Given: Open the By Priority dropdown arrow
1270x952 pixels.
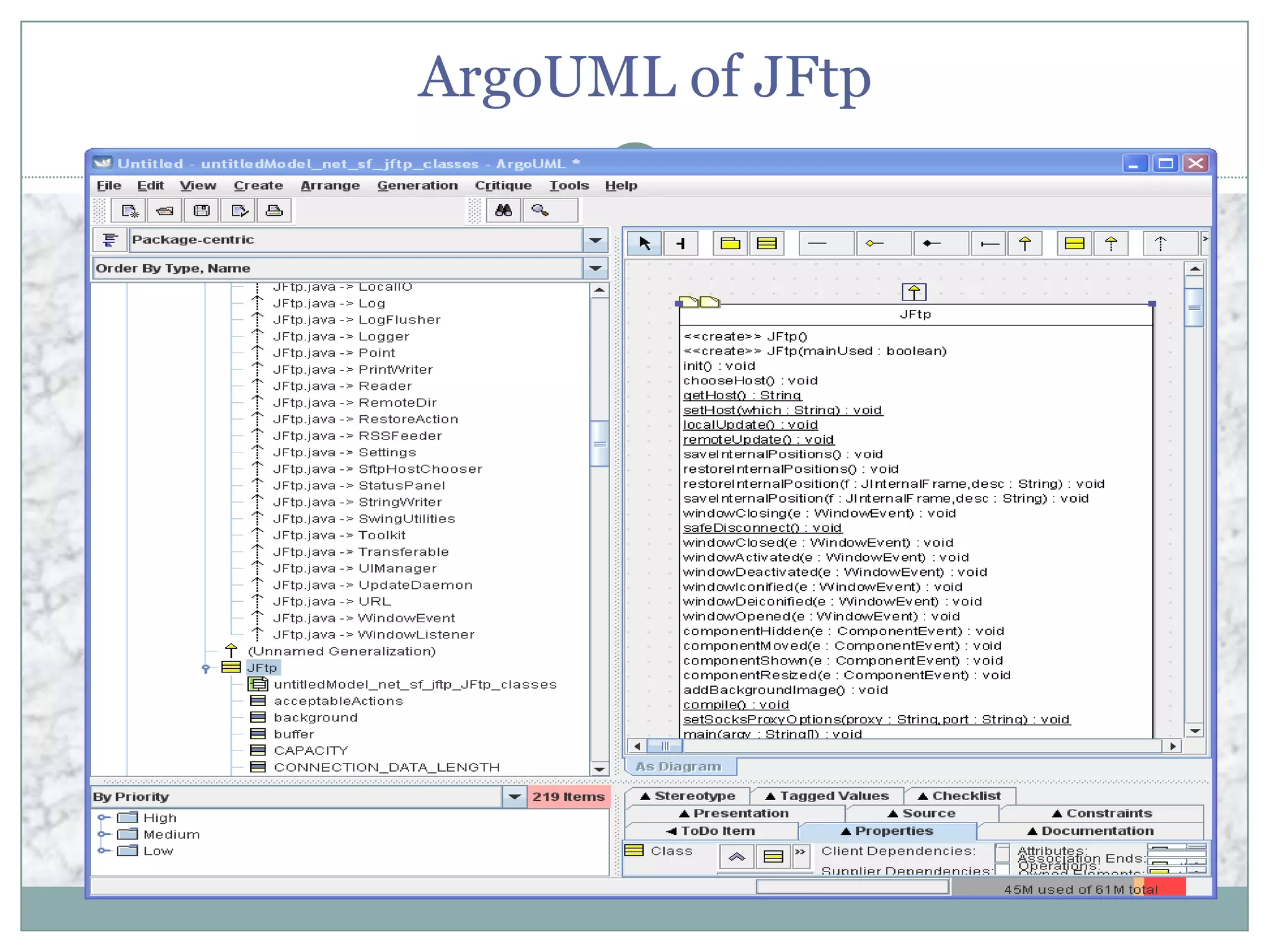Looking at the screenshot, I should pyautogui.click(x=515, y=797).
